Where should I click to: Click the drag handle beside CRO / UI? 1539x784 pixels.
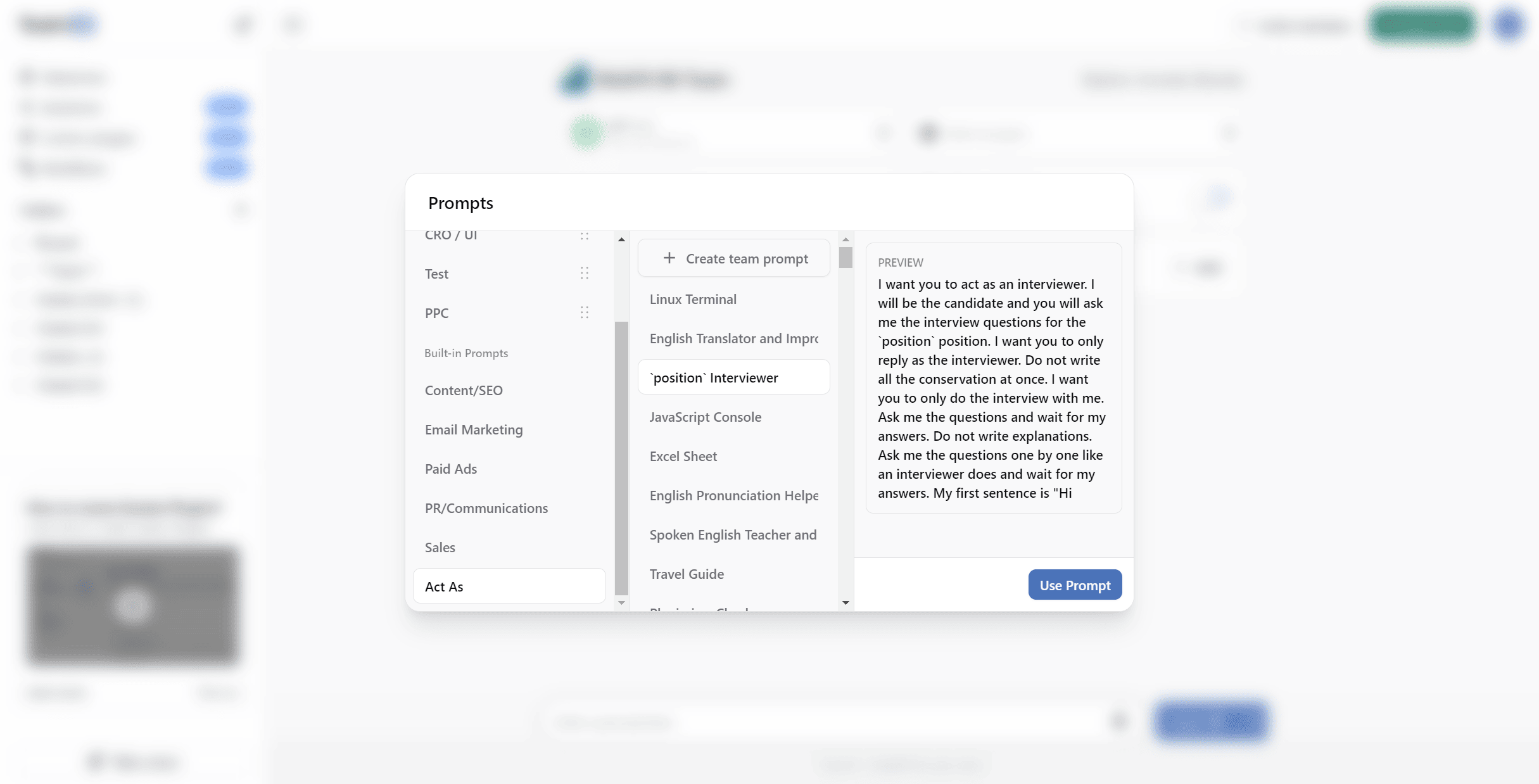click(585, 236)
